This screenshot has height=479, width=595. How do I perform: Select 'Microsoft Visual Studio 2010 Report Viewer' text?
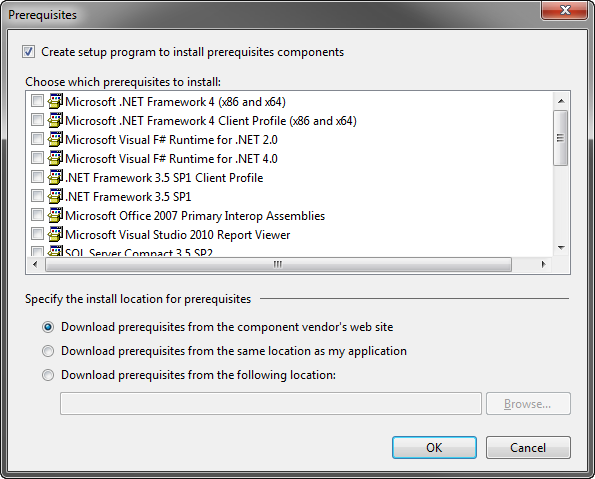pos(178,235)
